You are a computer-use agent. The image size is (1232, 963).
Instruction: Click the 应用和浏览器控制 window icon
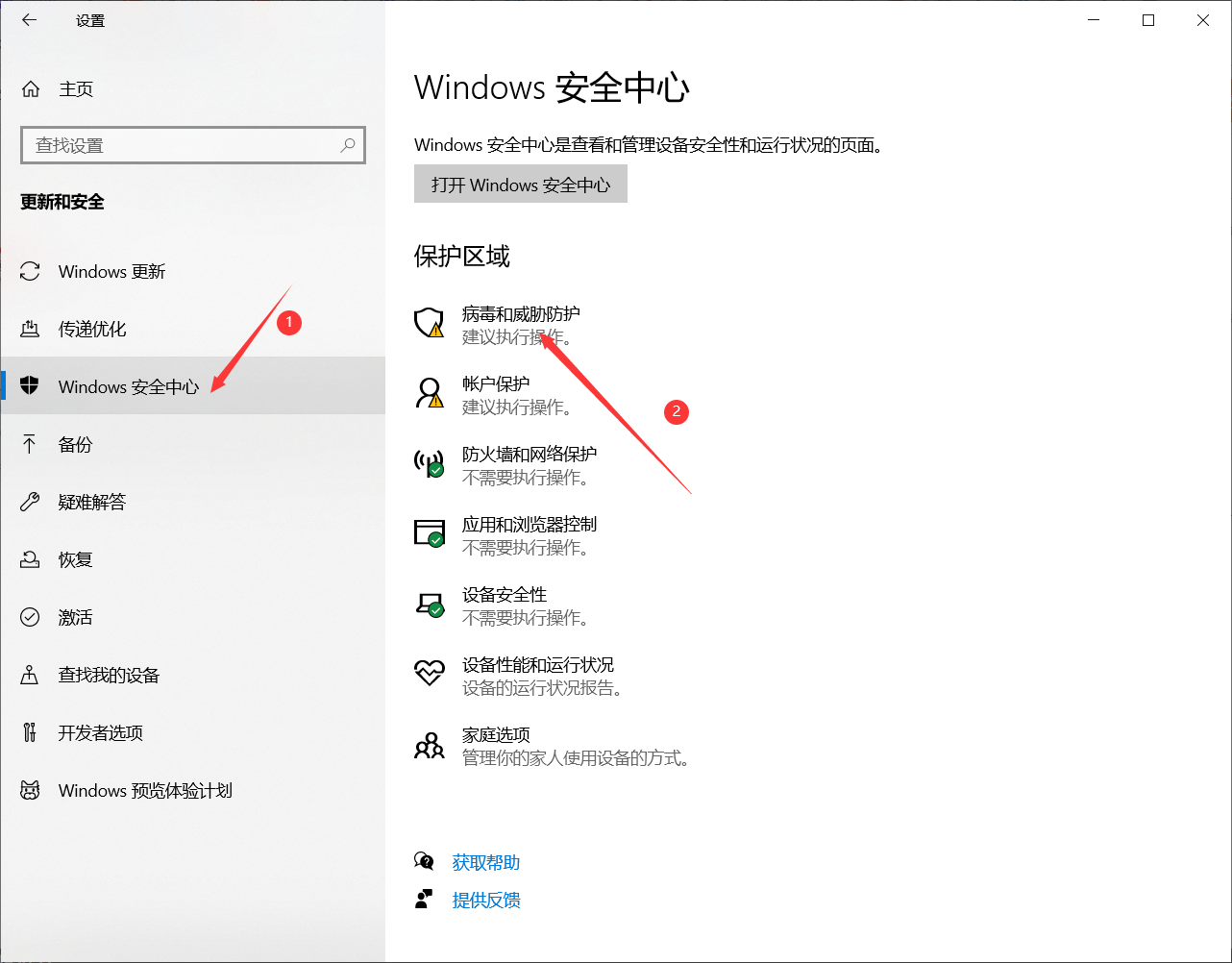[x=429, y=533]
